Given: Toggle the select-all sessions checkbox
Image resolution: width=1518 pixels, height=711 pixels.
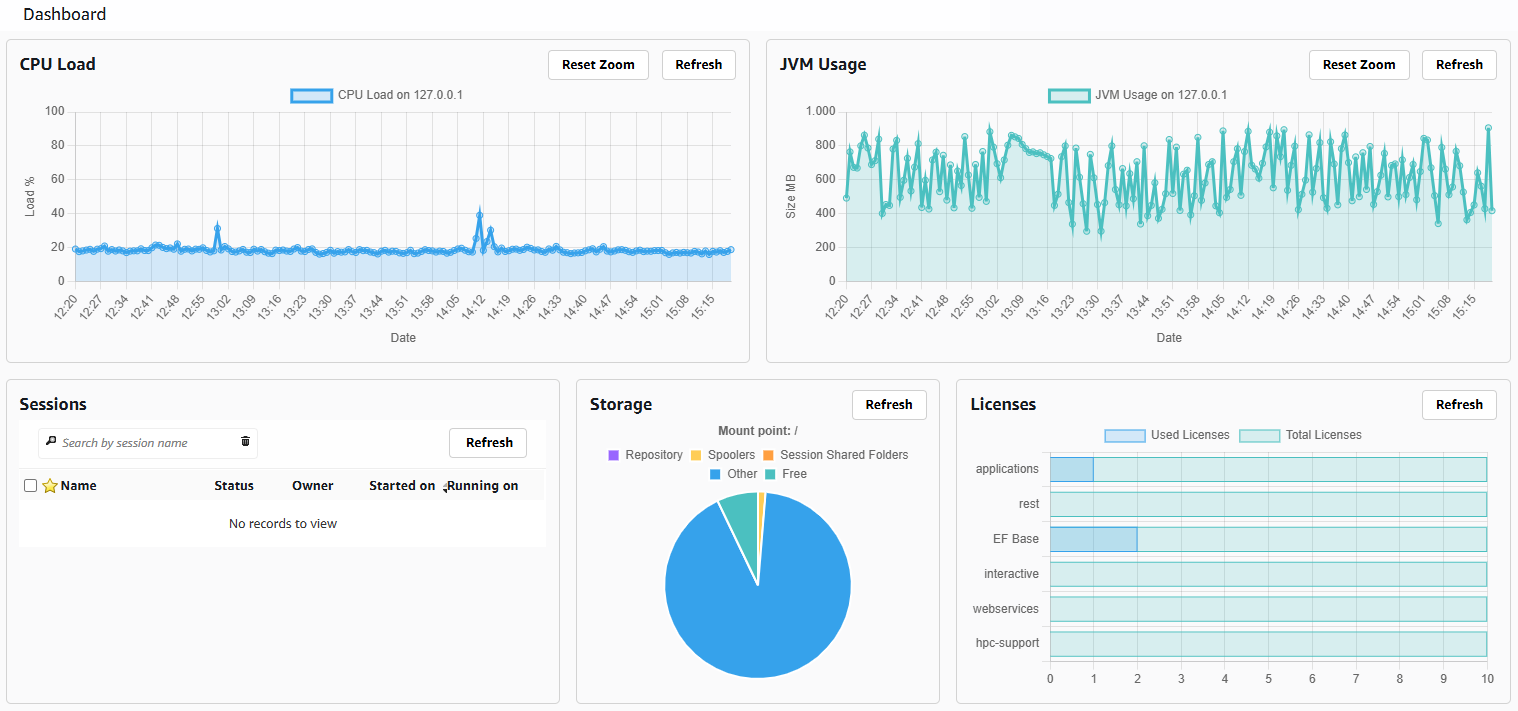Looking at the screenshot, I should (30, 486).
